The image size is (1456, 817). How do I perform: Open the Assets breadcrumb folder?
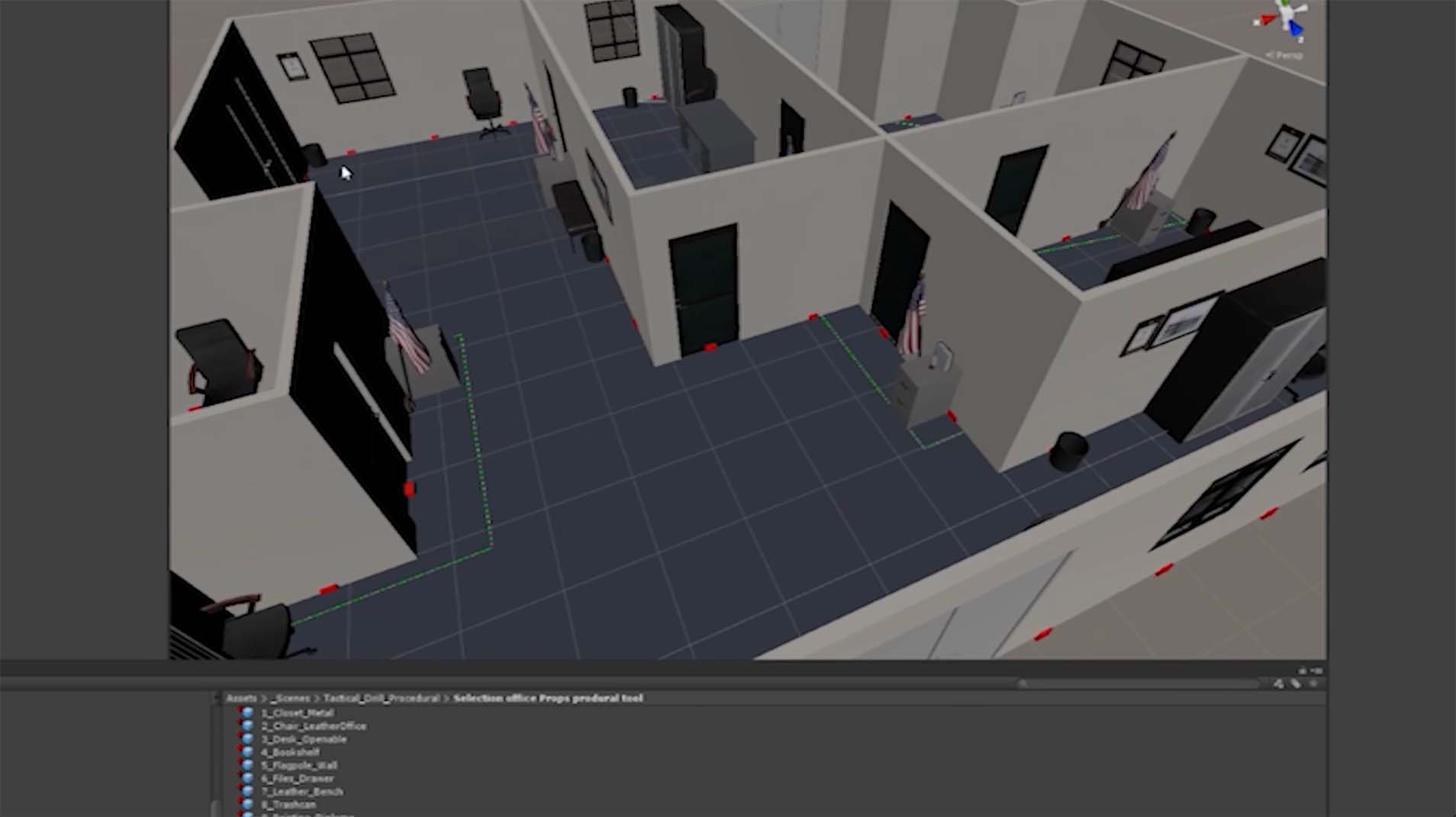coord(241,698)
